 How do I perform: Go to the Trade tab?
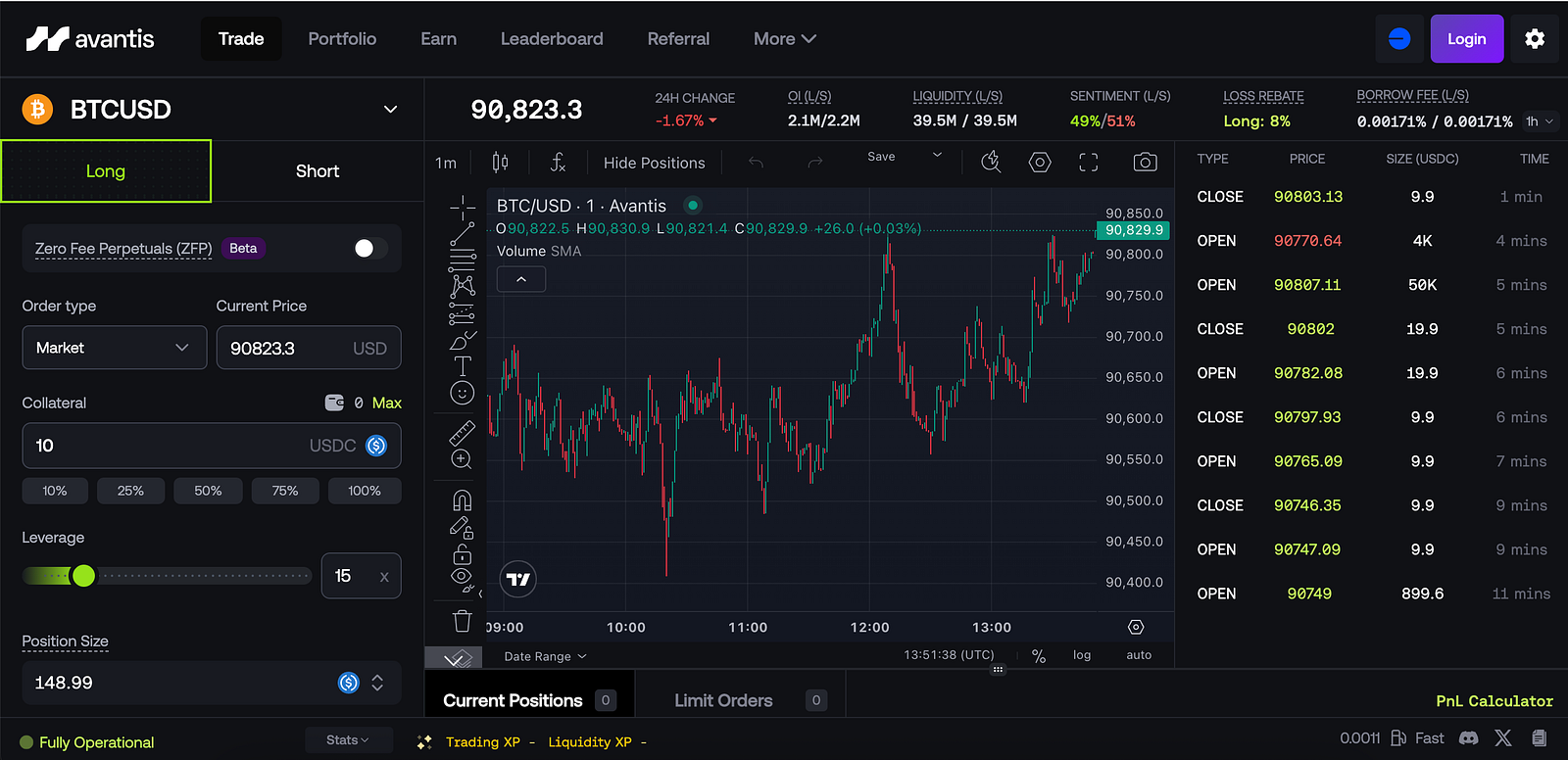click(241, 39)
